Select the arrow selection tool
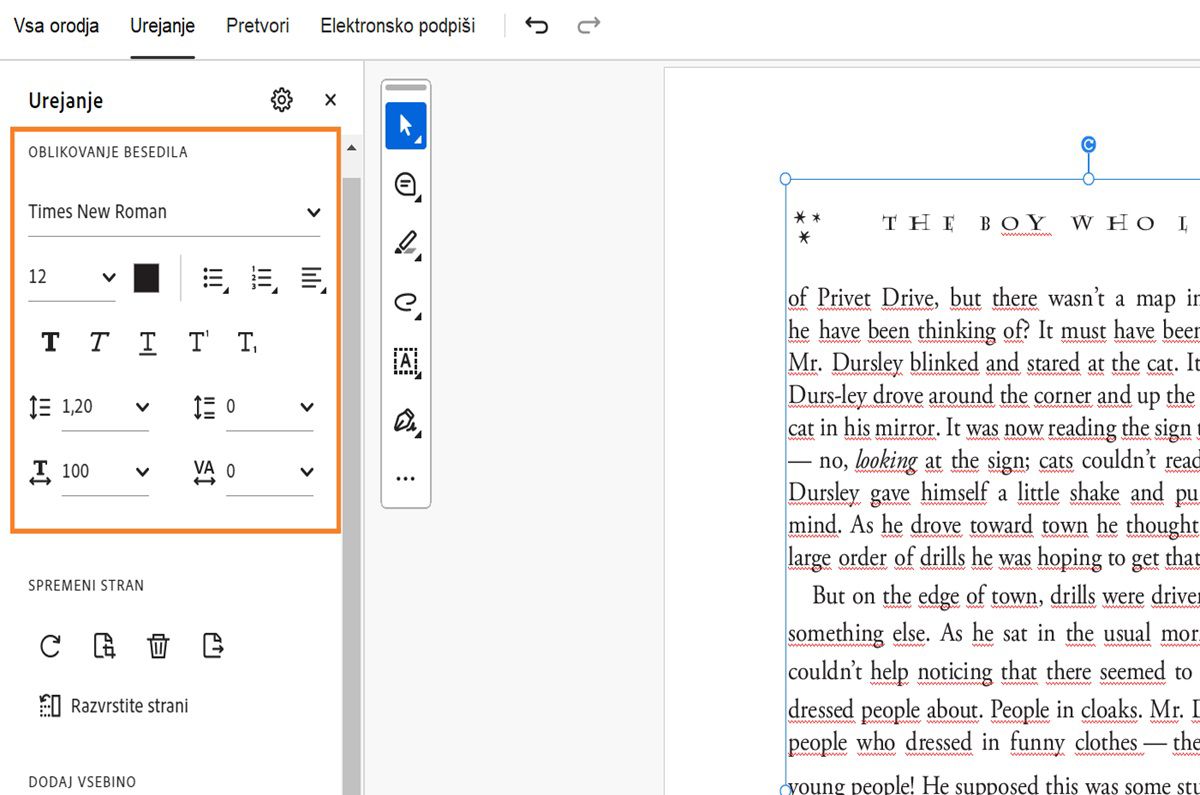The image size is (1200, 795). (405, 126)
